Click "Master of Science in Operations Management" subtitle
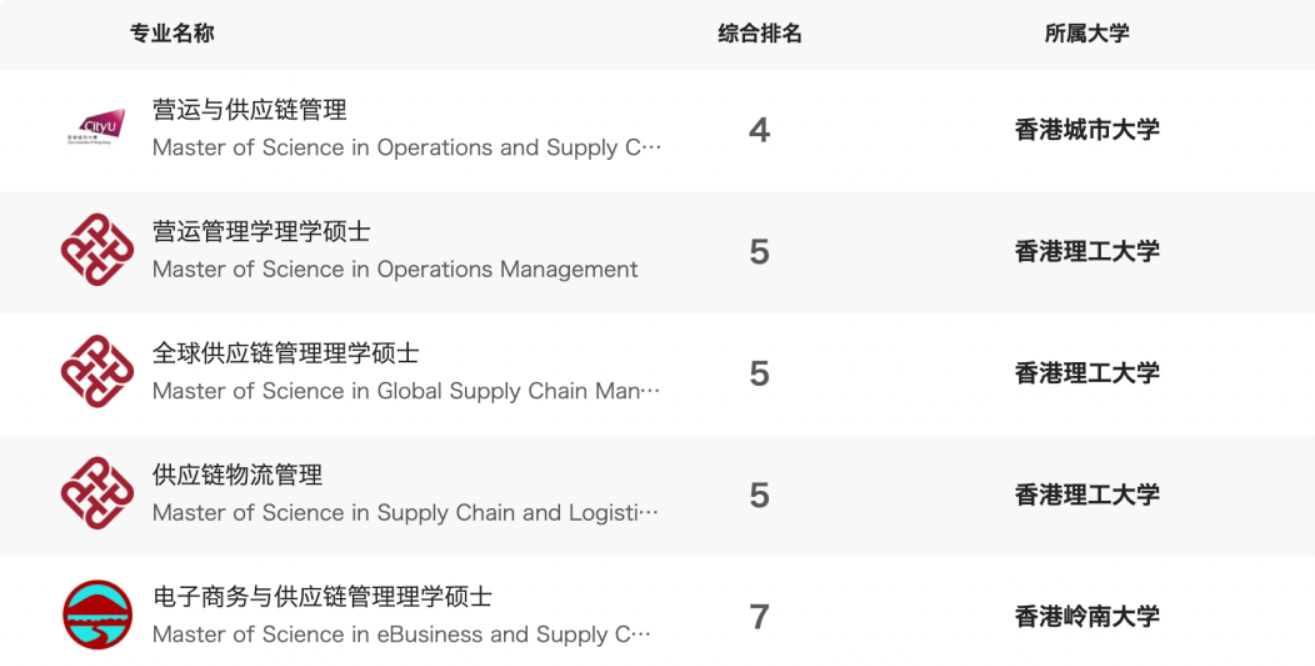This screenshot has width=1315, height=666. (x=395, y=270)
